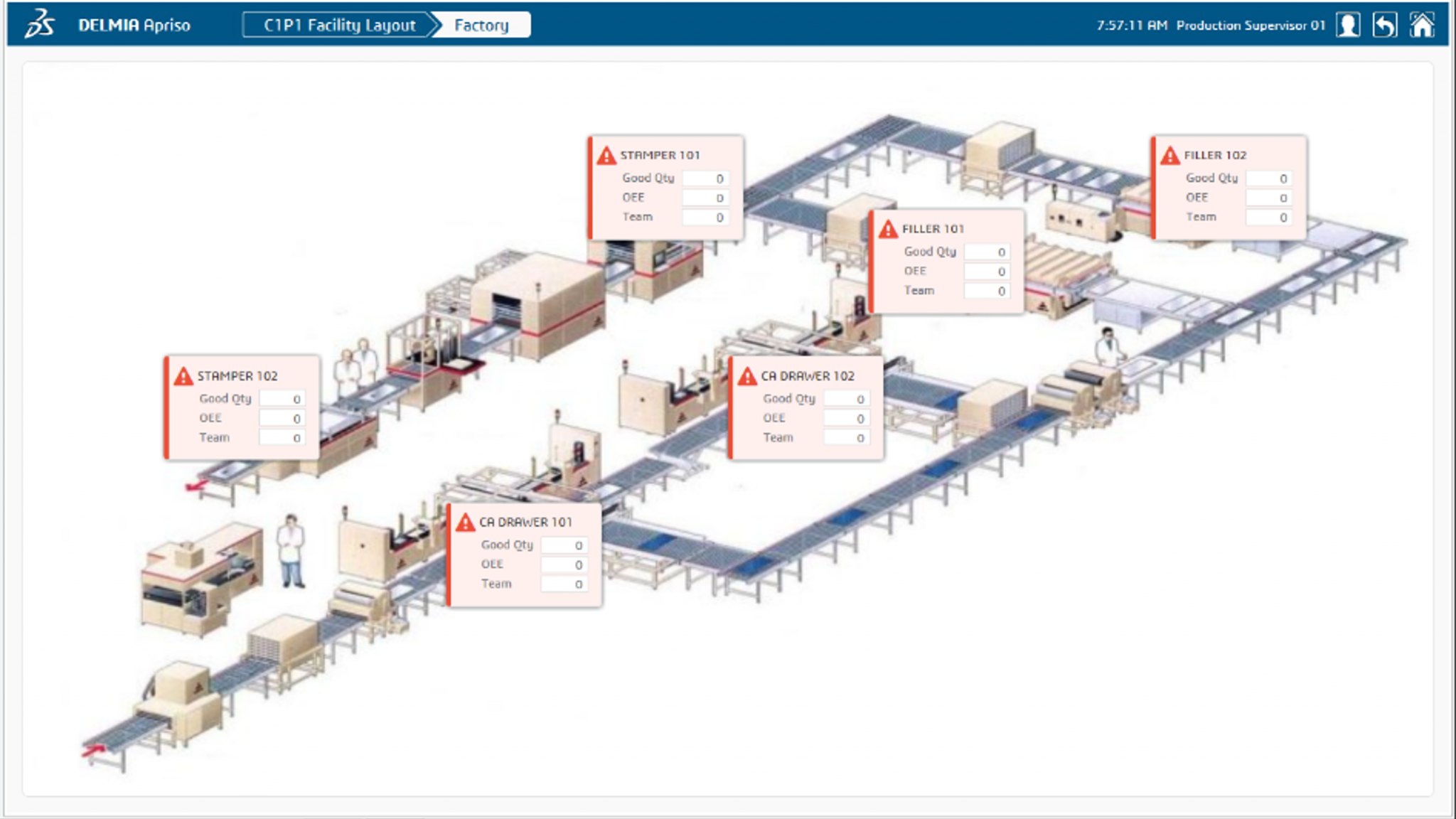This screenshot has height=819, width=1456.
Task: Click Production Supervisor 01 user label
Action: 1251,25
